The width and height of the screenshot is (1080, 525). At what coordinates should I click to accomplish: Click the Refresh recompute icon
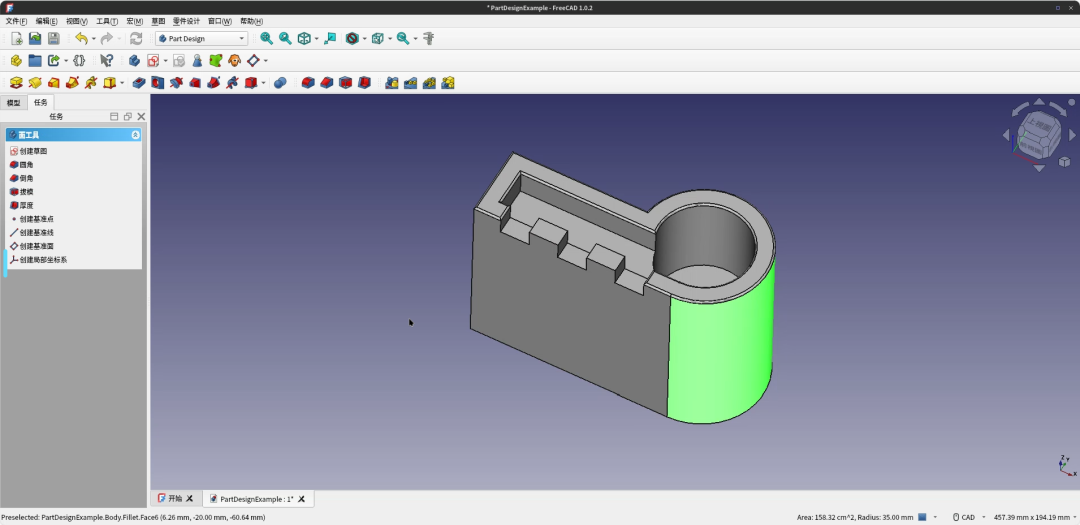[x=136, y=38]
